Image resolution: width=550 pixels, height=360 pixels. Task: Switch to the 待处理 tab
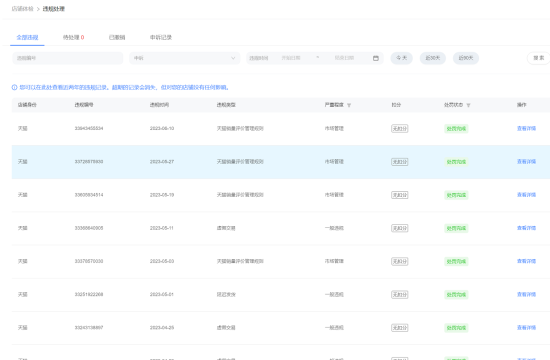tap(73, 37)
